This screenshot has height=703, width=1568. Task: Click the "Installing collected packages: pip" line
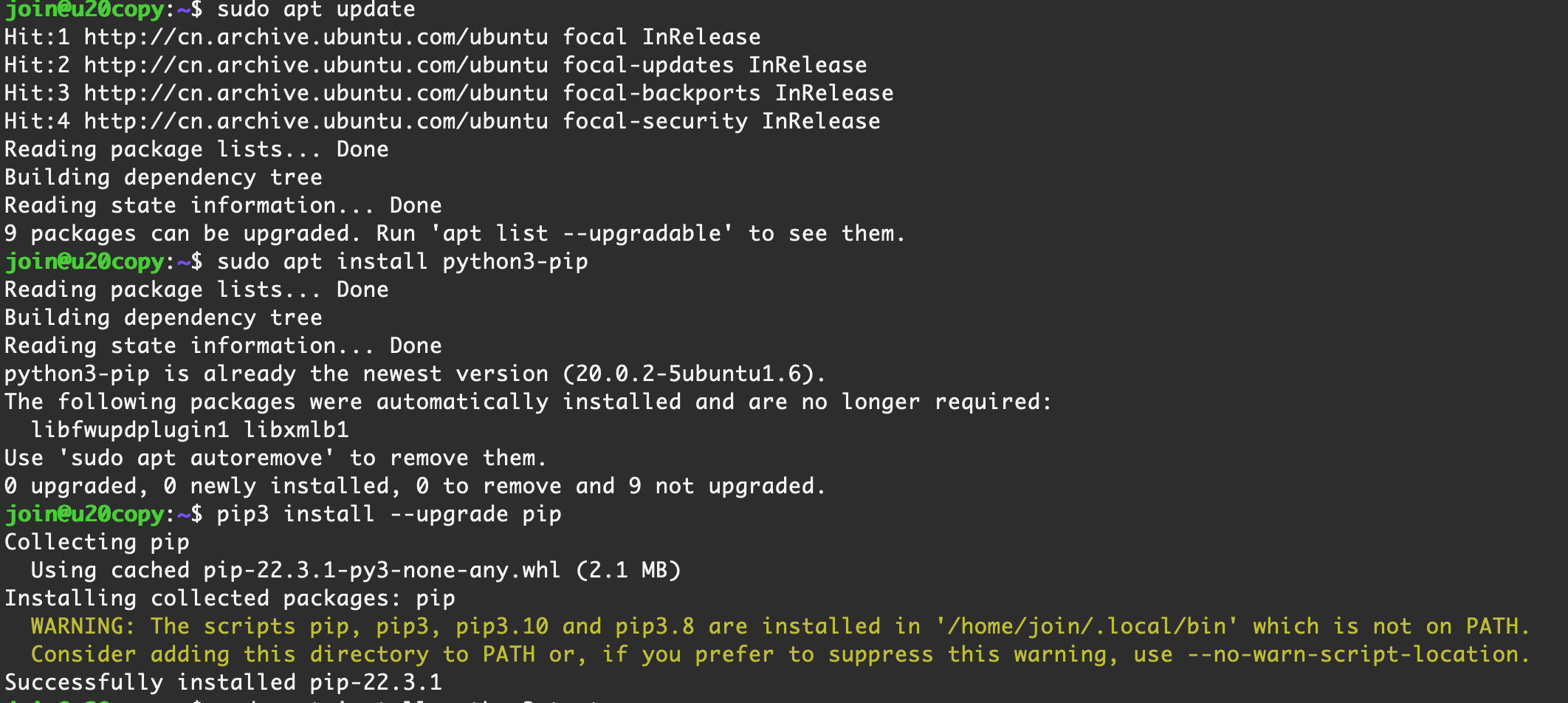[x=230, y=598]
